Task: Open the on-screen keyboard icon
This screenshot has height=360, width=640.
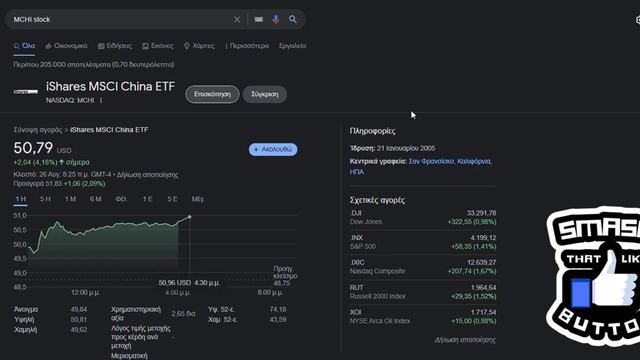Action: point(258,19)
